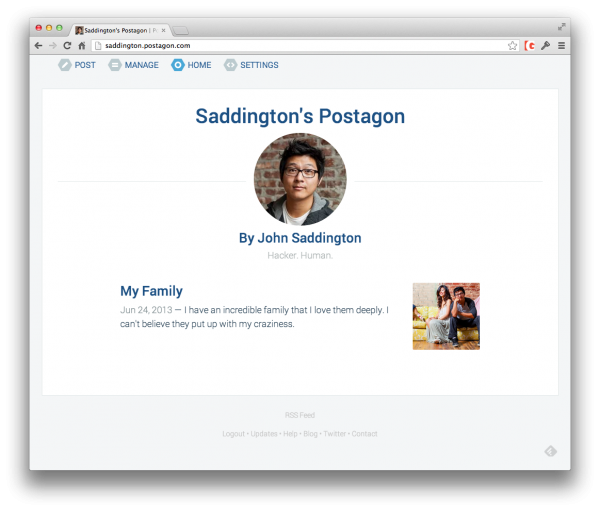Click the key extension icon
The image size is (600, 511).
tap(546, 46)
